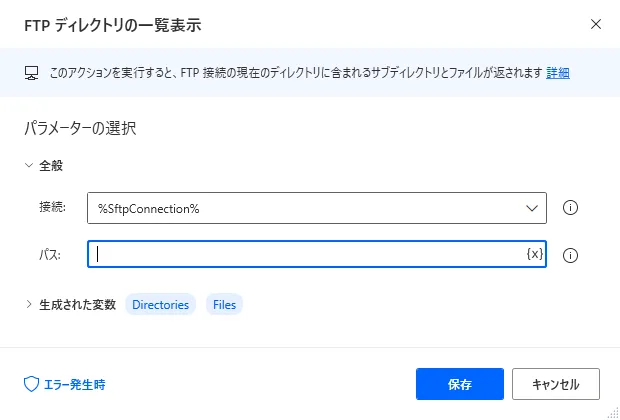Viewport: 620px width, 420px height.
Task: Select the %SftpConnection% combo box
Action: pyautogui.click(x=300, y=208)
